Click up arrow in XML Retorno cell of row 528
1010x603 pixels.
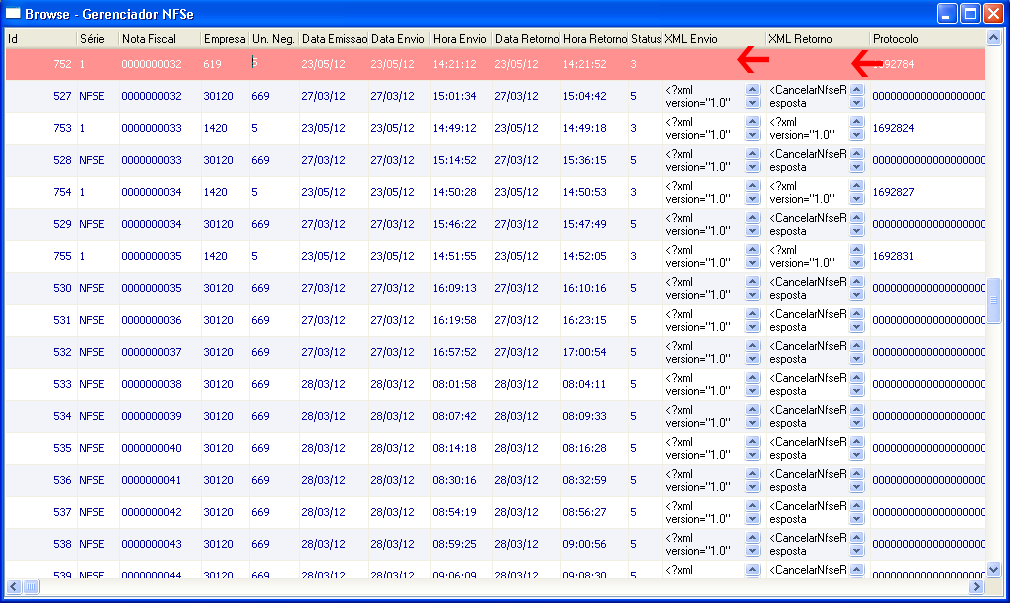[857, 153]
